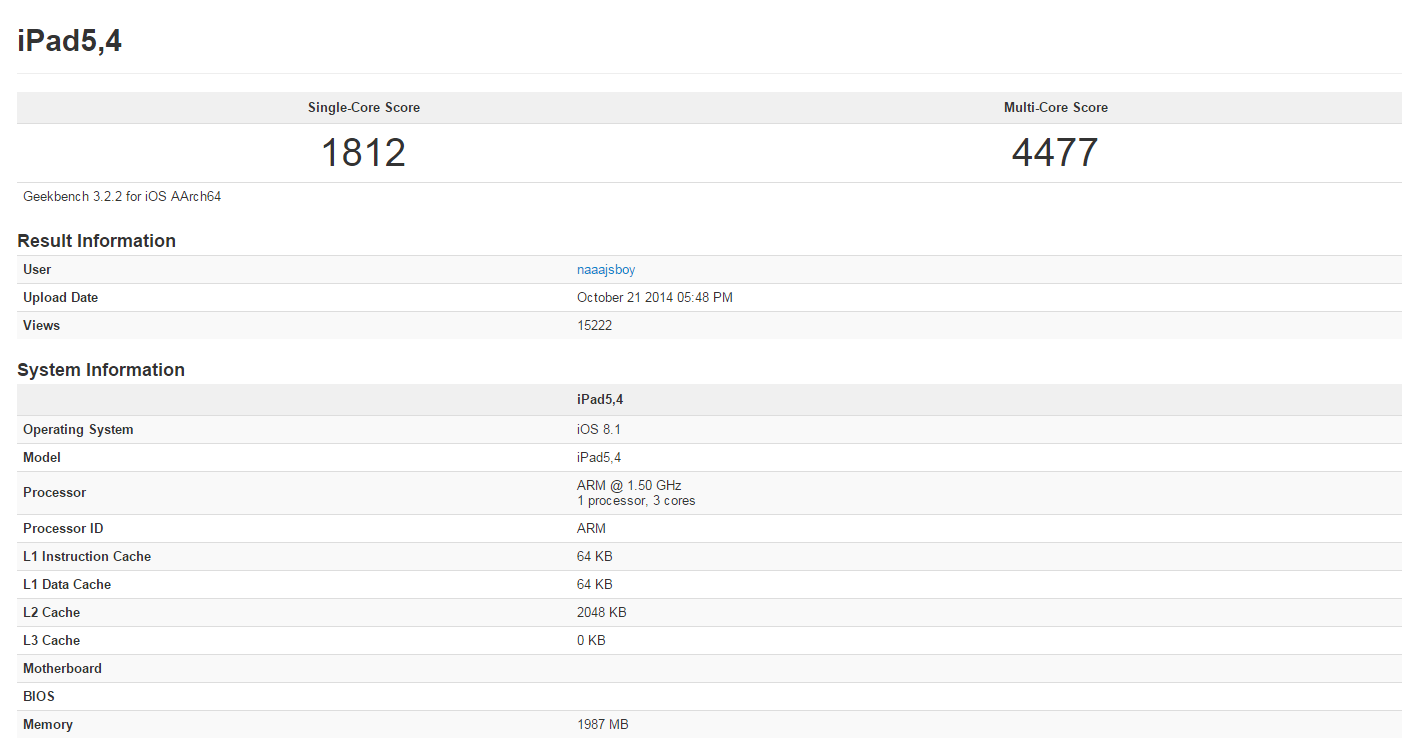The width and height of the screenshot is (1416, 756).
Task: Select the multi-core score 4477
Action: pos(1055,153)
